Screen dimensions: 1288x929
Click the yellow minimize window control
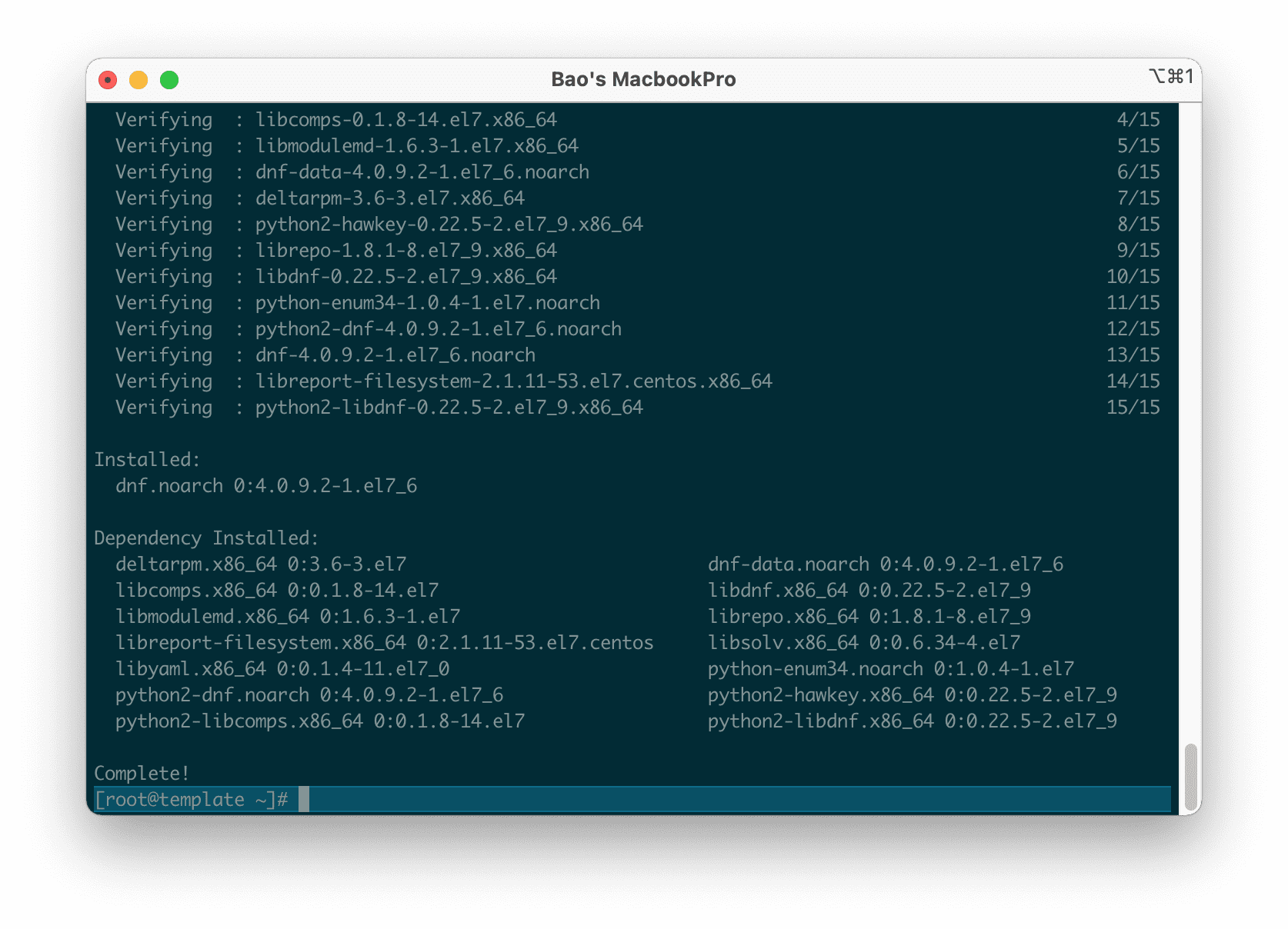(x=139, y=79)
